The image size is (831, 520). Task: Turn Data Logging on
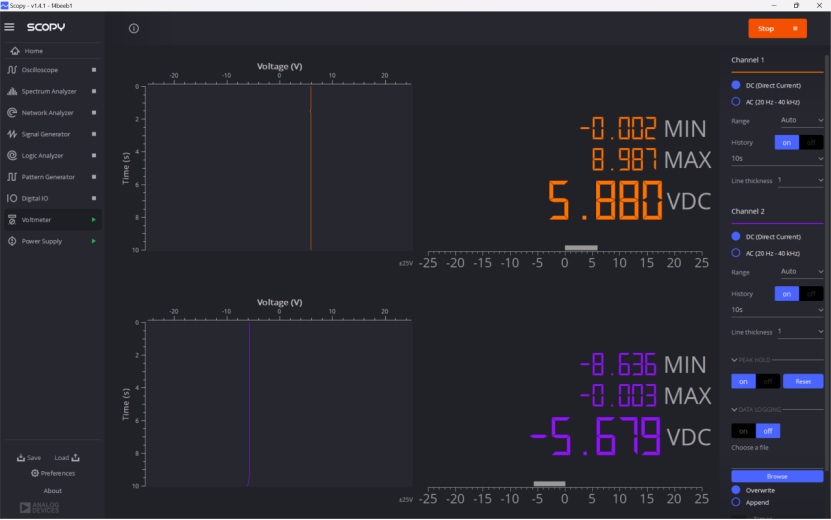743,431
